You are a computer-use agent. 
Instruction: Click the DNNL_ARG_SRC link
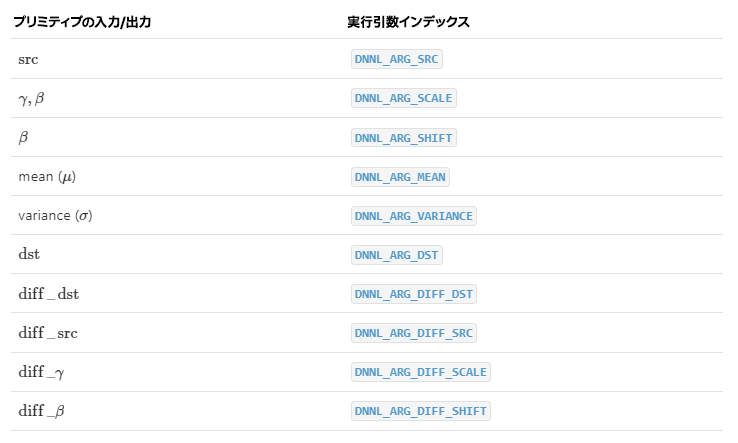396,59
